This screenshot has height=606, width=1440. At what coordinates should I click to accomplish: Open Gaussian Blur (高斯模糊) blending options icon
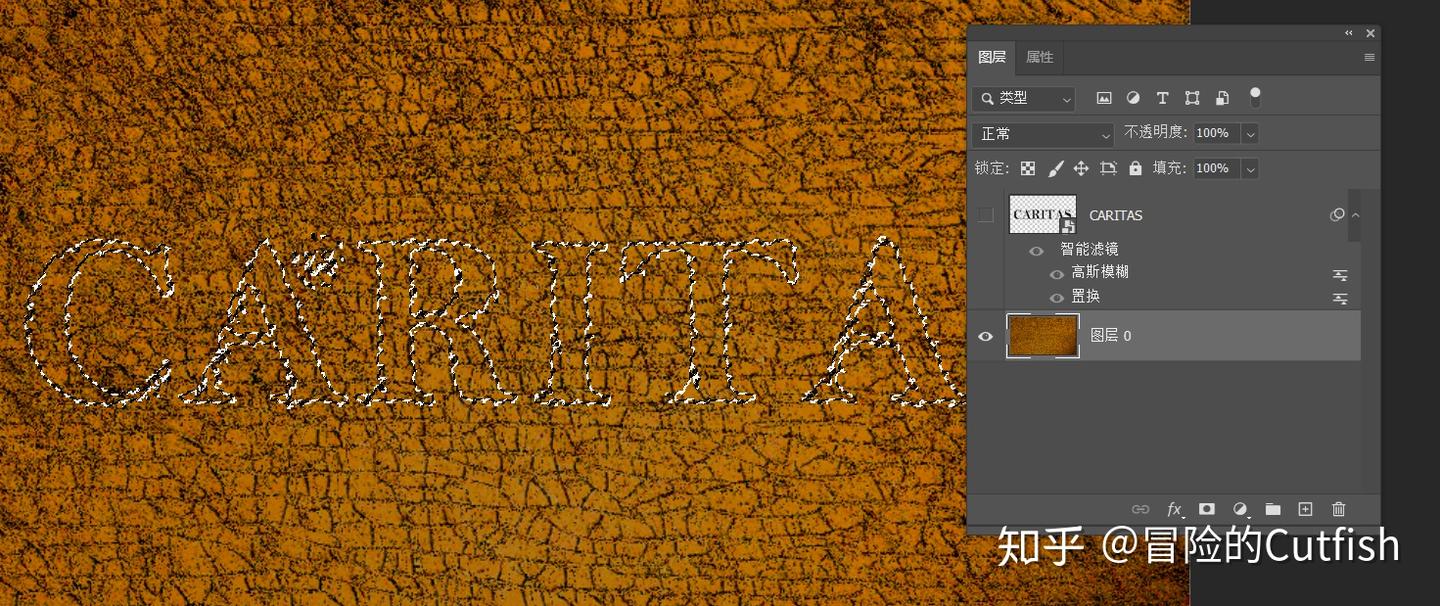pos(1340,275)
